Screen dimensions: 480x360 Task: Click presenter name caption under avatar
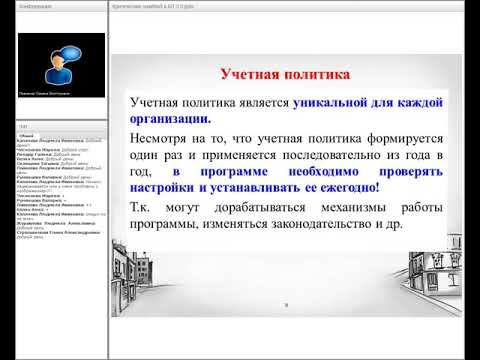(x=44, y=94)
